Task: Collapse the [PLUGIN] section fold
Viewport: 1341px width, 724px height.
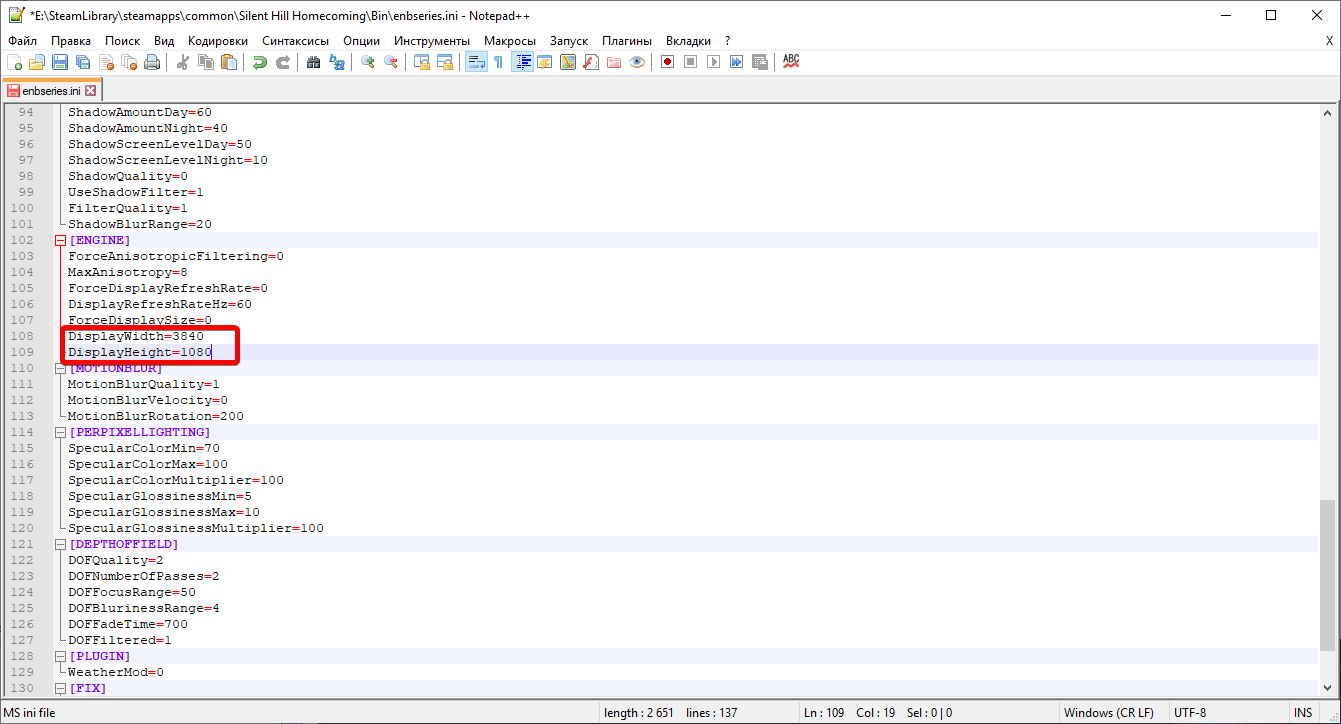Action: (59, 656)
